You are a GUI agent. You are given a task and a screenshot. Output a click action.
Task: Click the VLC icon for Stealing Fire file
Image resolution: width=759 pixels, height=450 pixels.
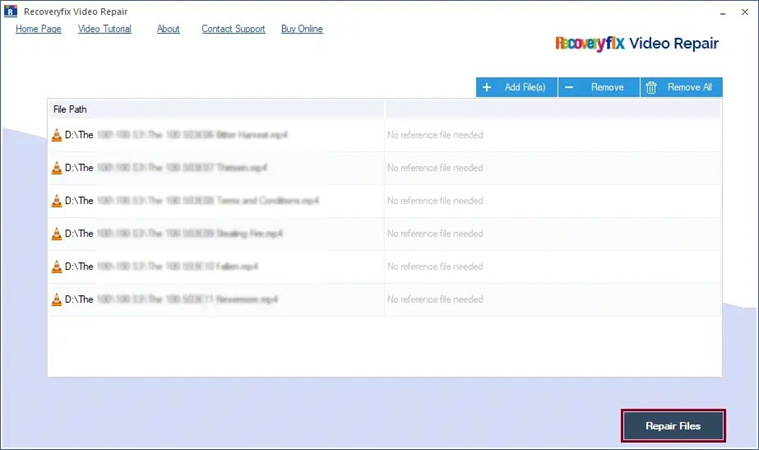point(56,234)
